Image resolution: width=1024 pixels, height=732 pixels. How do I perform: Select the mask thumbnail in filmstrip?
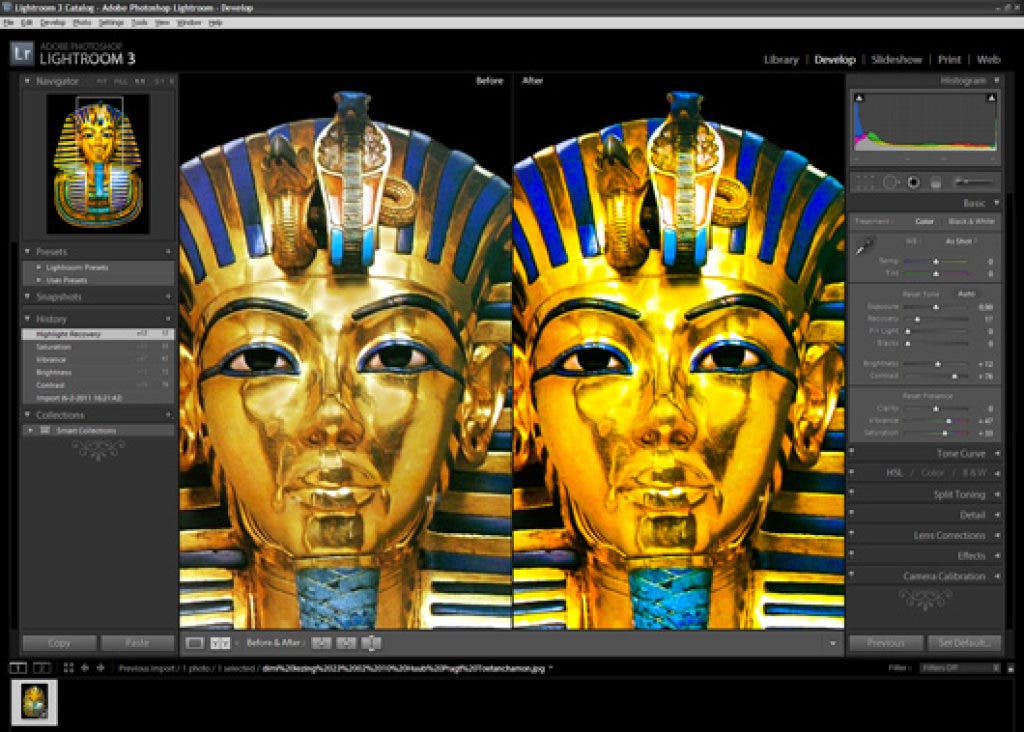coord(34,703)
